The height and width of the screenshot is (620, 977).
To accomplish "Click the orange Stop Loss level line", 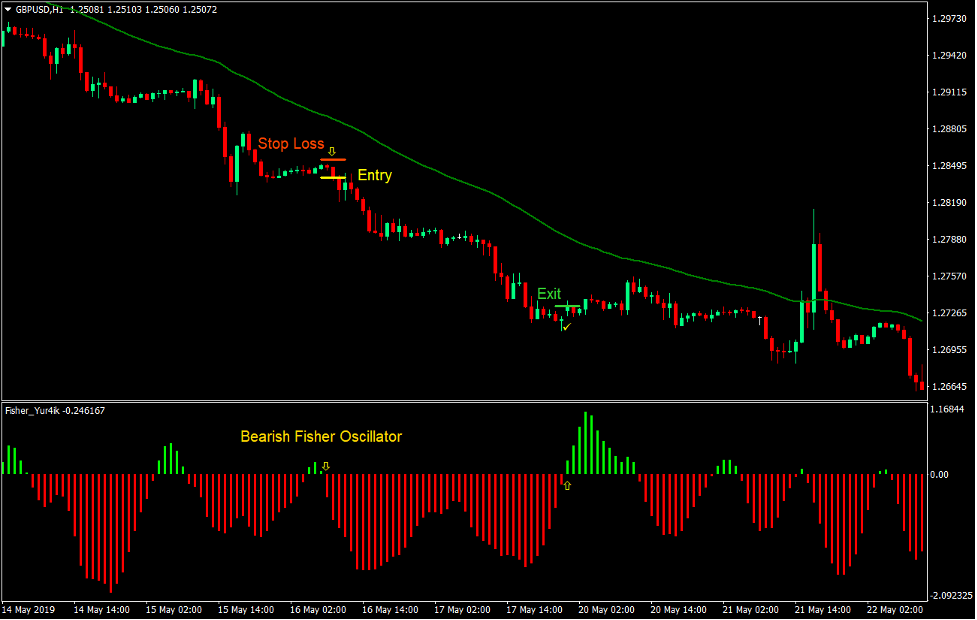I will [333, 160].
